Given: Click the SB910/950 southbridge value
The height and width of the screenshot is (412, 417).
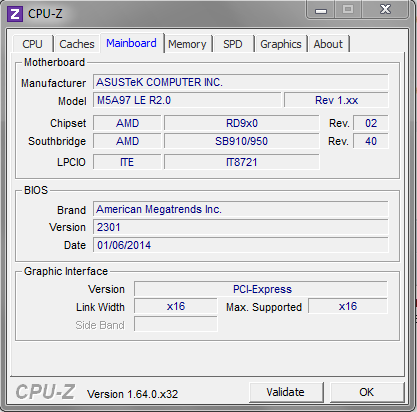Looking at the screenshot, I should point(242,141).
